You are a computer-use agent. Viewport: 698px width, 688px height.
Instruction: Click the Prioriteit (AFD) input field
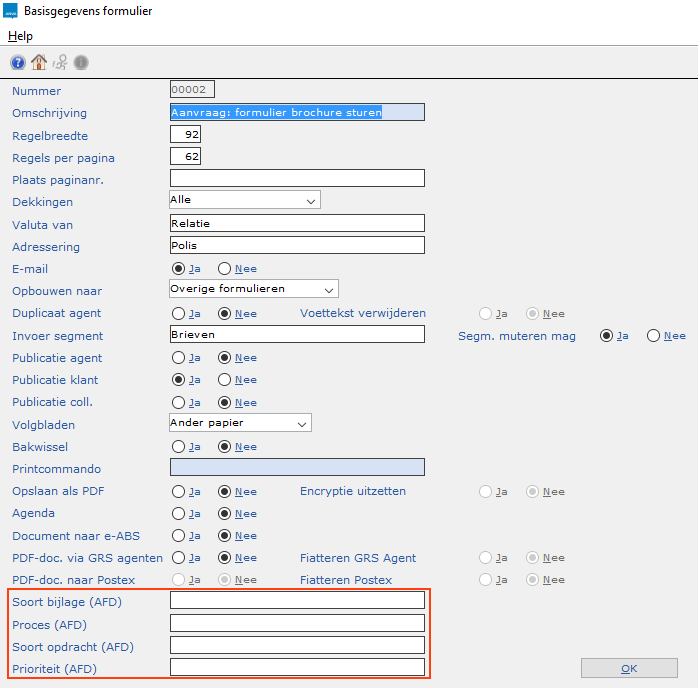[297, 668]
